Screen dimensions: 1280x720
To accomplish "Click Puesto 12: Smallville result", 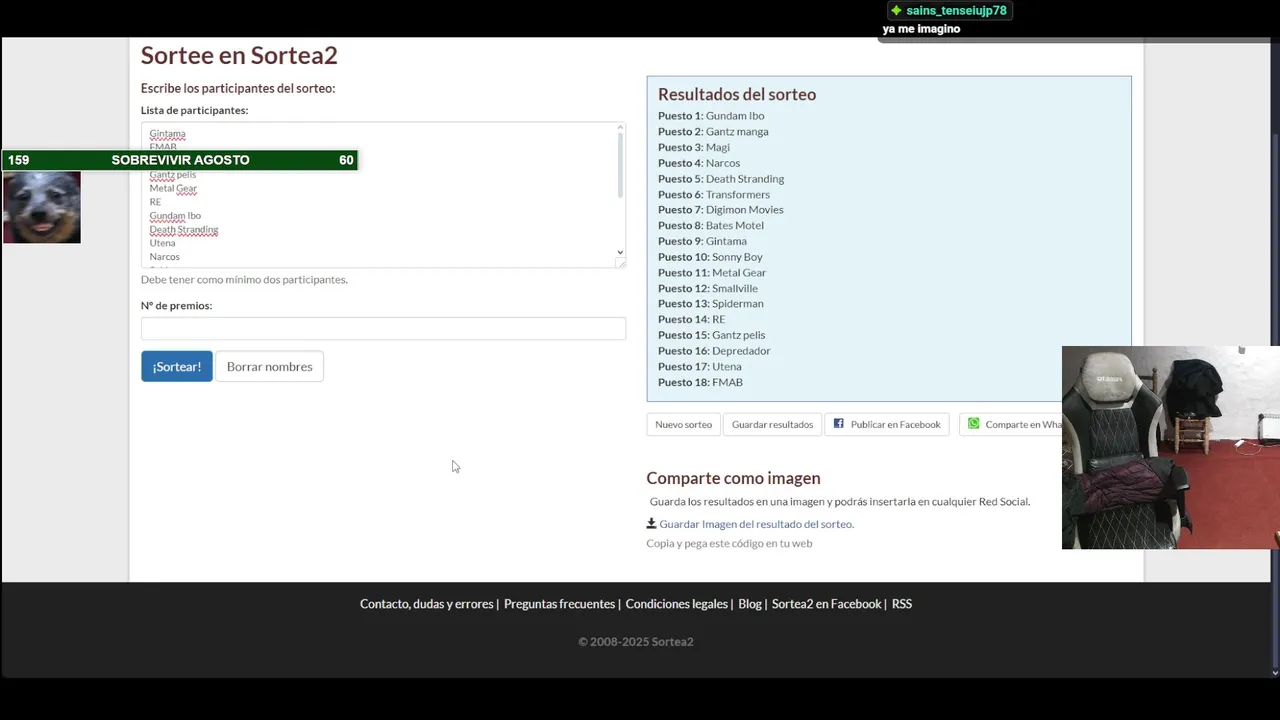I will (x=708, y=288).
